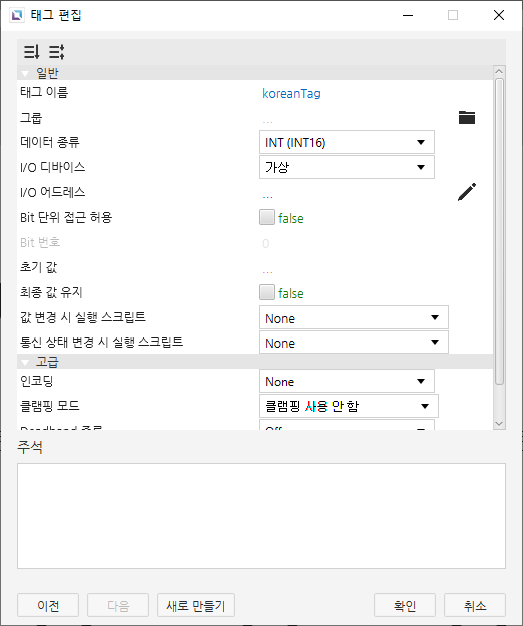This screenshot has height=626, width=523.
Task: Click the scrollbar down arrow
Action: point(499,424)
